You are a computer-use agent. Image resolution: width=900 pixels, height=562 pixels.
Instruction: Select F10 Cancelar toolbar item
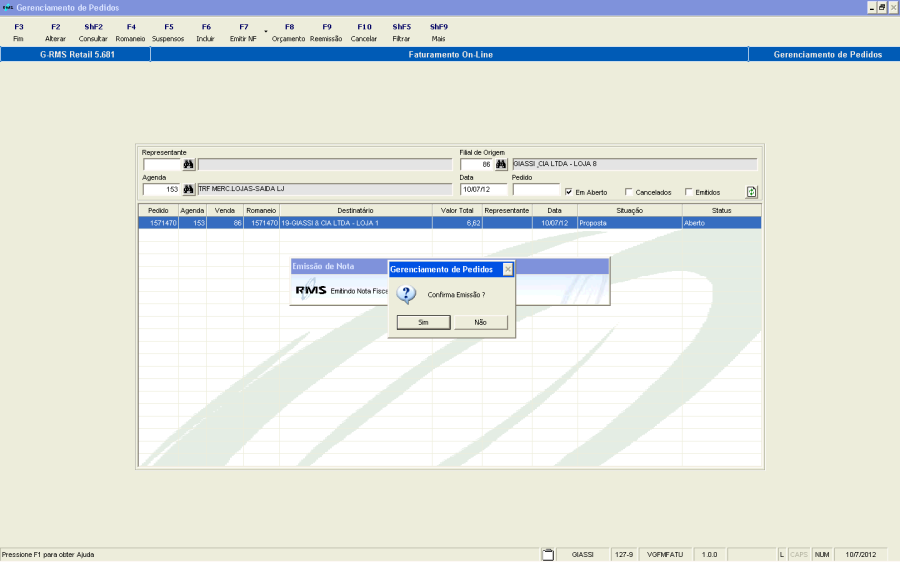tap(364, 33)
